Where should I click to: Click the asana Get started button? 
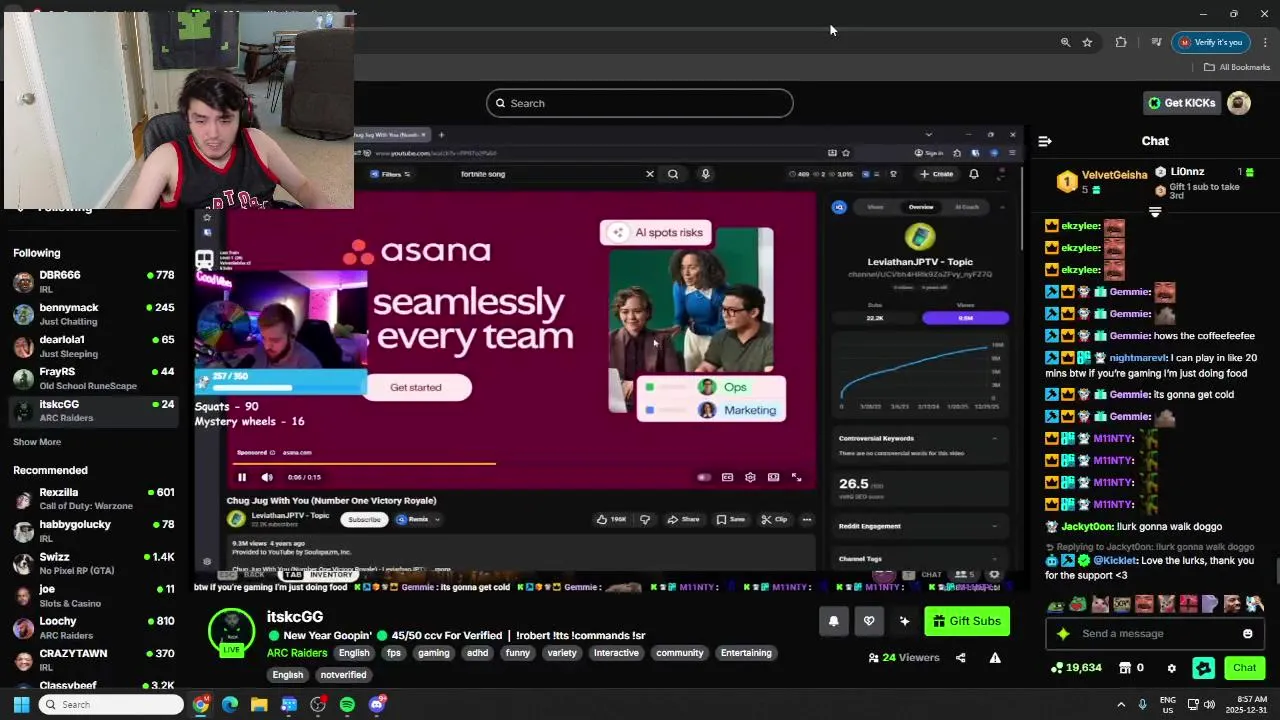pyautogui.click(x=416, y=388)
